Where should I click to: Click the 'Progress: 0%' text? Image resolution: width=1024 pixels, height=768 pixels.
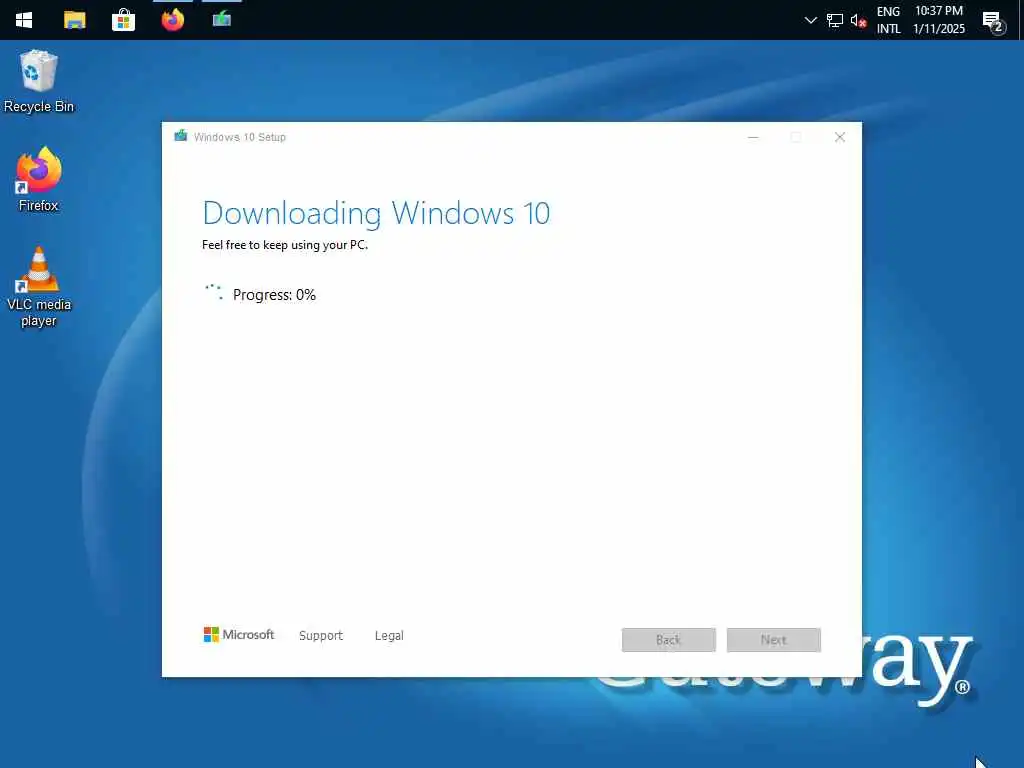(274, 295)
